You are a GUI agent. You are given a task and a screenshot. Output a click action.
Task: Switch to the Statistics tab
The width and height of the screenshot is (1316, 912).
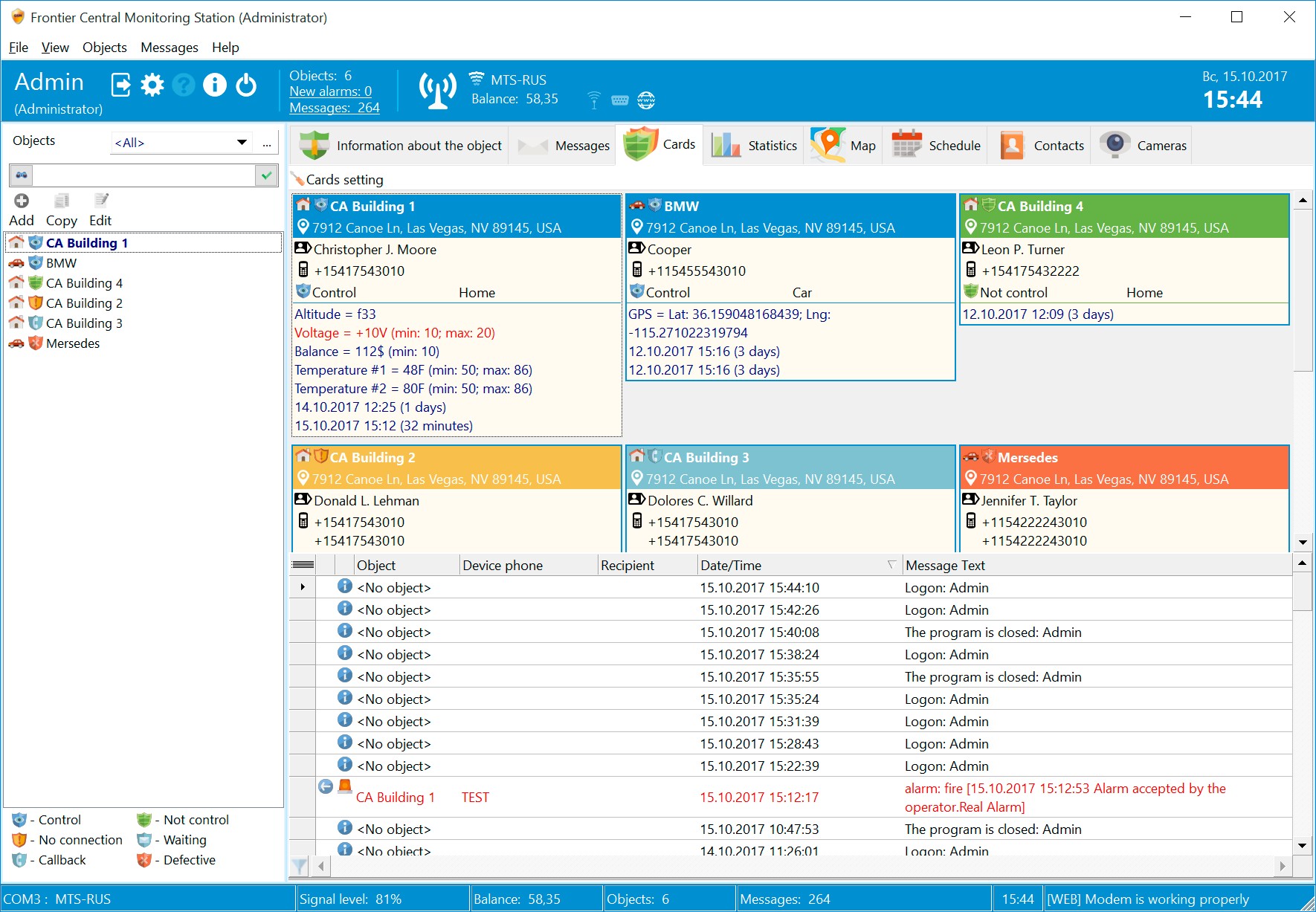[x=754, y=146]
